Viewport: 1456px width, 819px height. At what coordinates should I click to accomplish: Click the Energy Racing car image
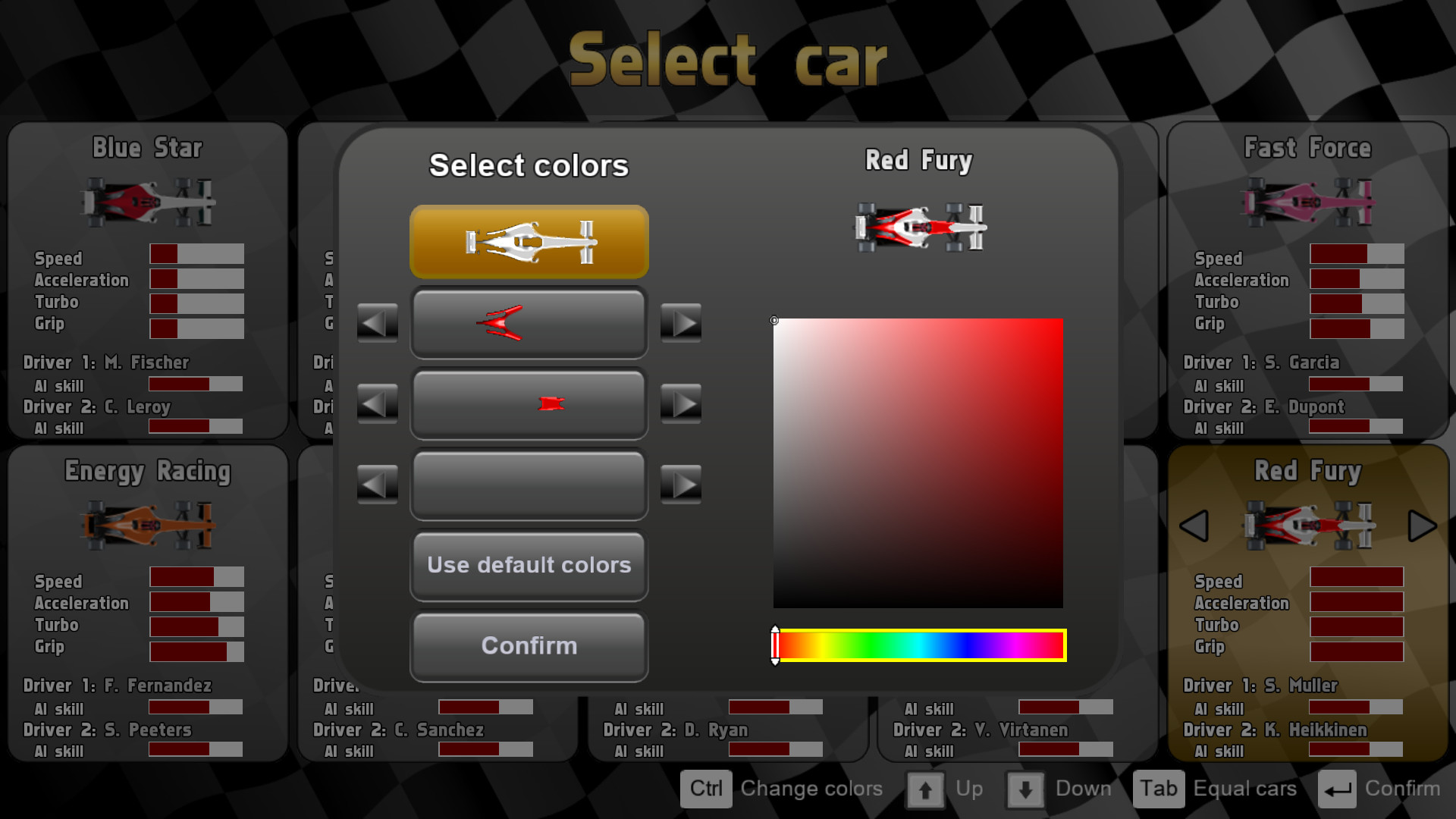pyautogui.click(x=147, y=525)
